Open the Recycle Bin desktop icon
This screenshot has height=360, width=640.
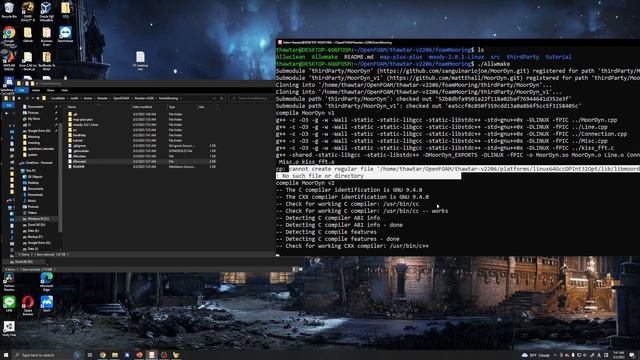[9, 10]
